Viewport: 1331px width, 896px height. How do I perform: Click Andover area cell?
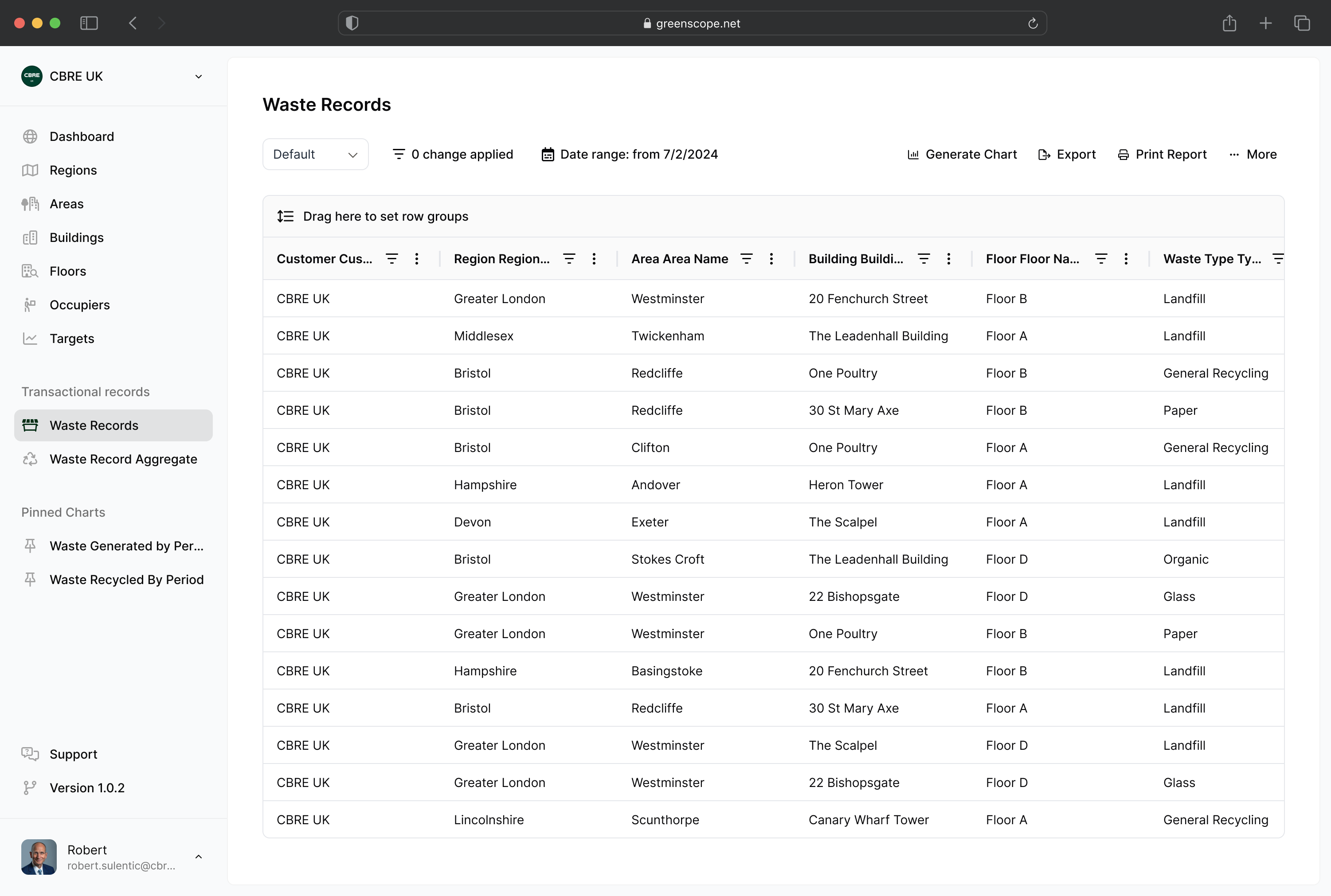(x=656, y=485)
